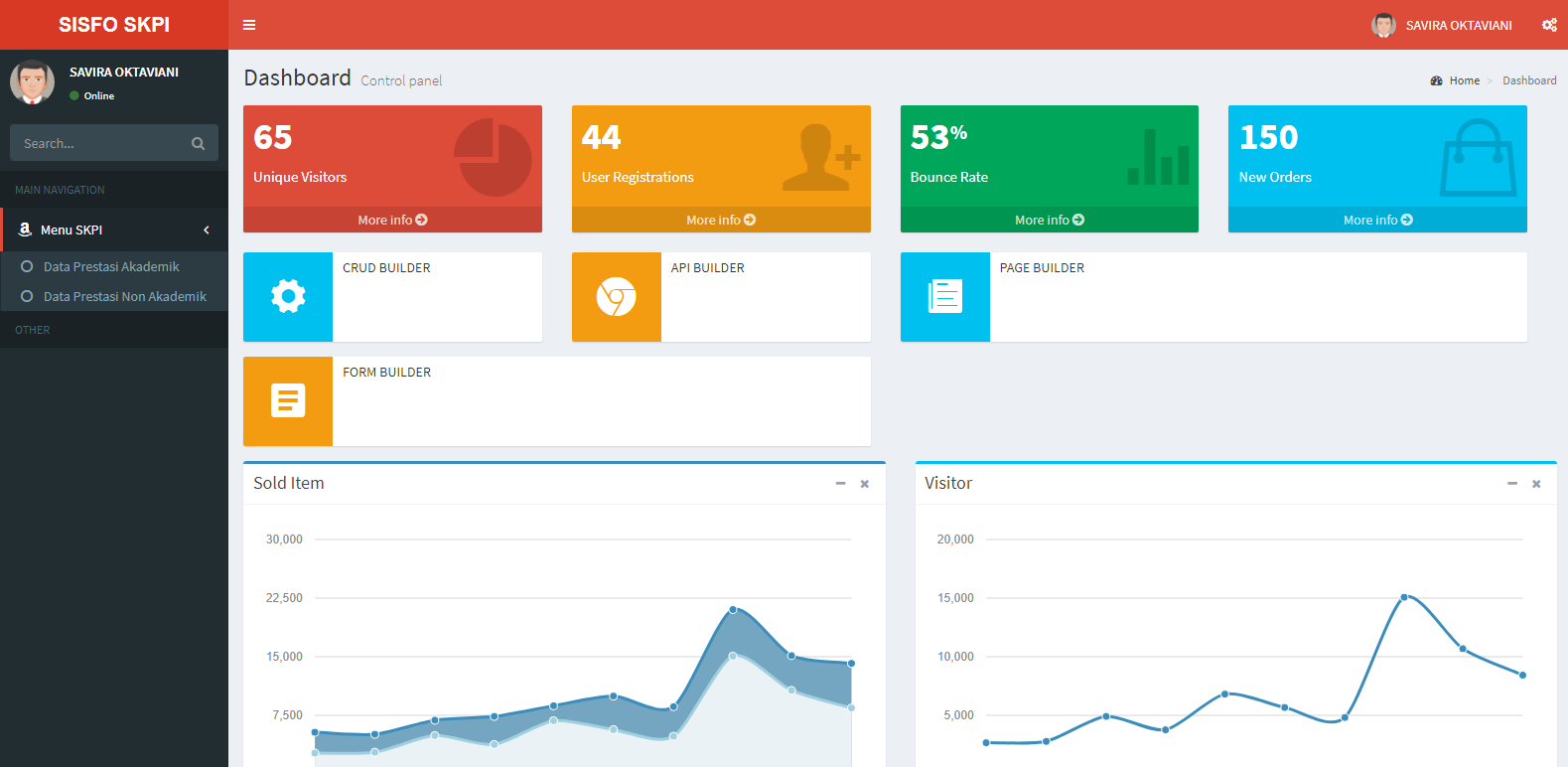Collapse the Visitor panel
The image size is (1568, 767).
pos(1511,484)
